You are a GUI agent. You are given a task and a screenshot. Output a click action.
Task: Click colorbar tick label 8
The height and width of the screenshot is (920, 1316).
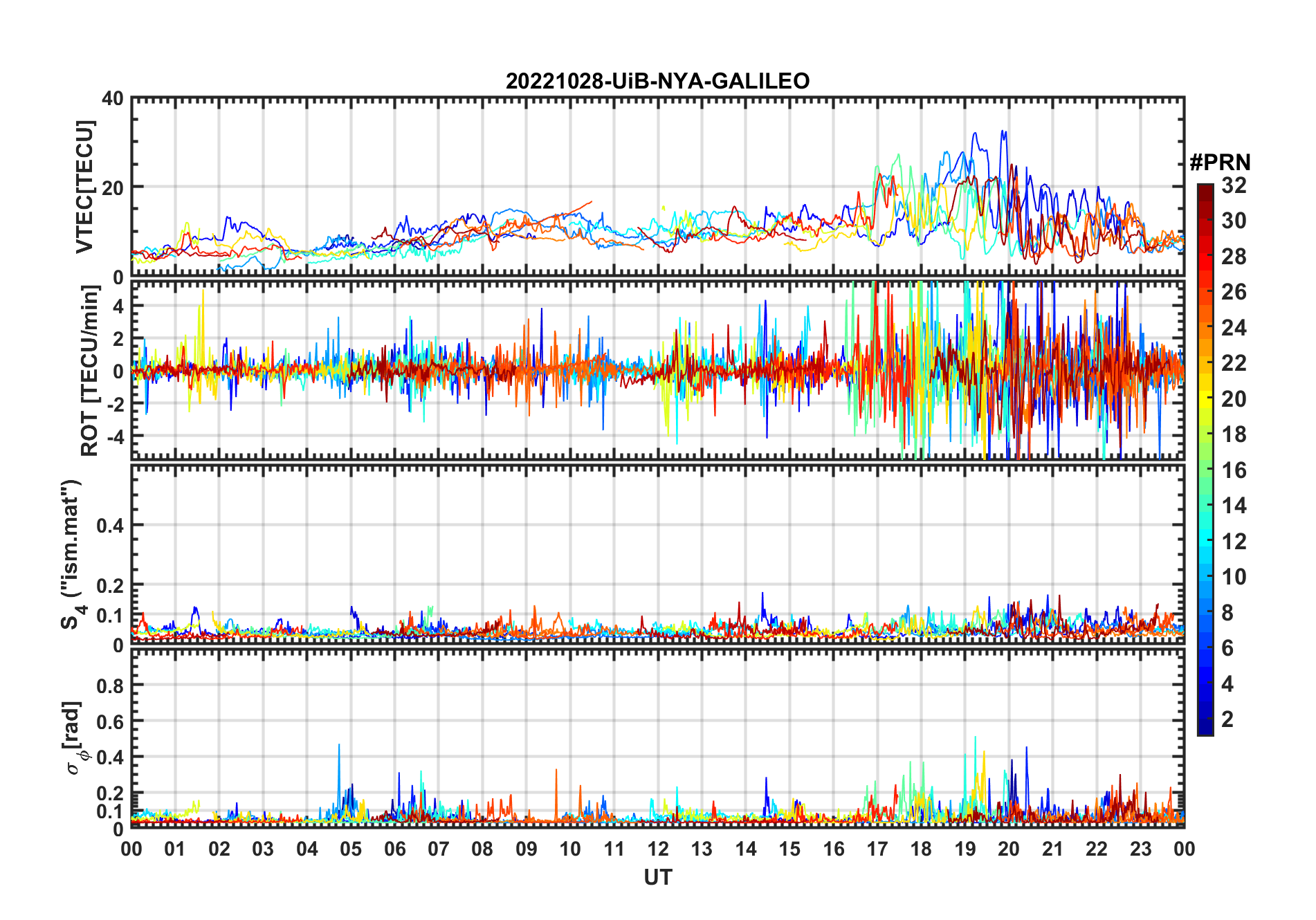tap(1227, 613)
